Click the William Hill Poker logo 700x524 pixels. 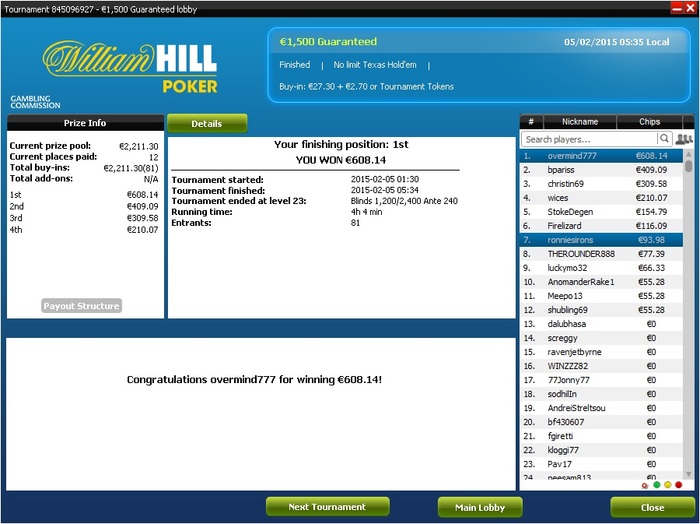coord(130,67)
